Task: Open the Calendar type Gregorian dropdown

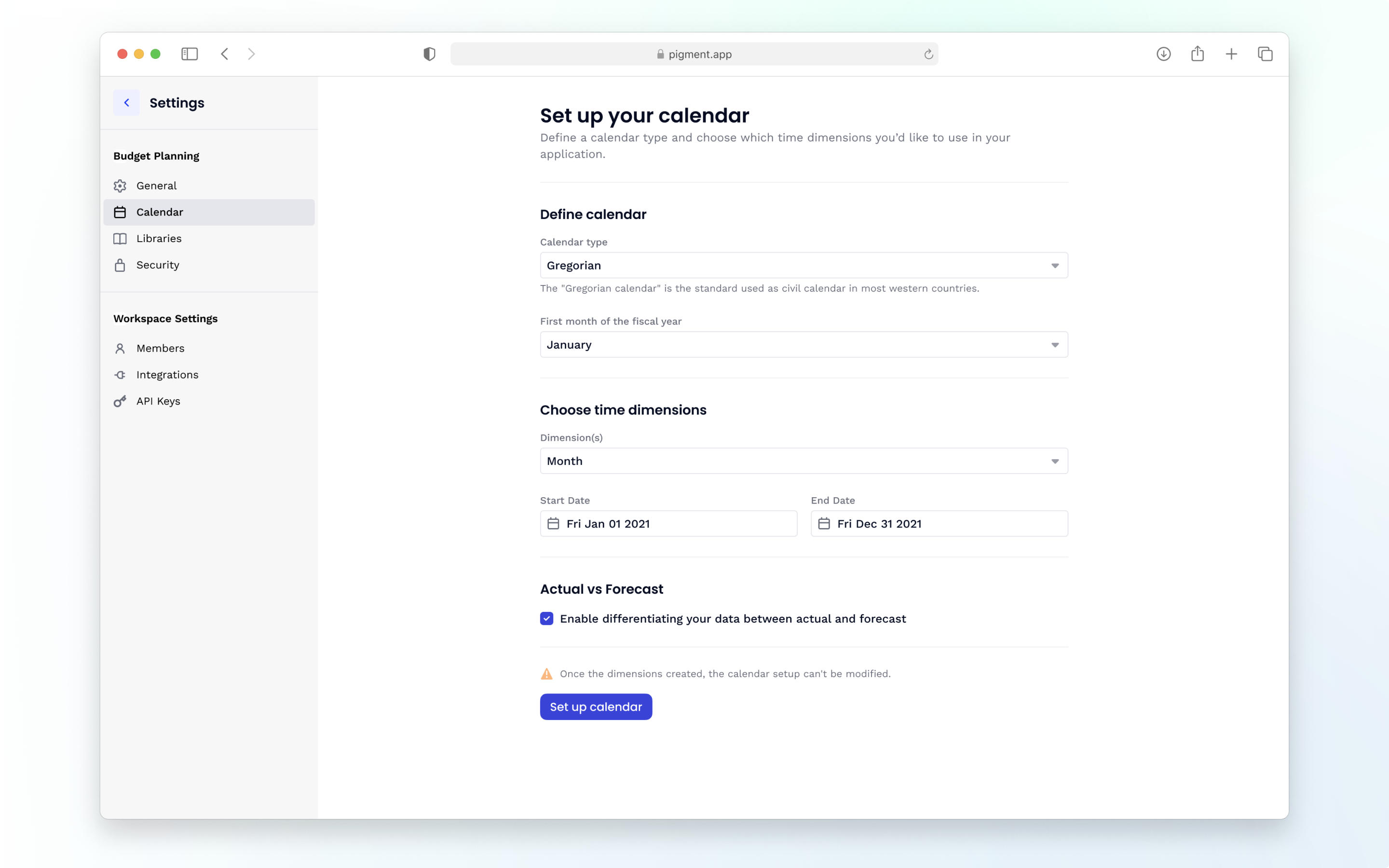Action: click(x=803, y=265)
